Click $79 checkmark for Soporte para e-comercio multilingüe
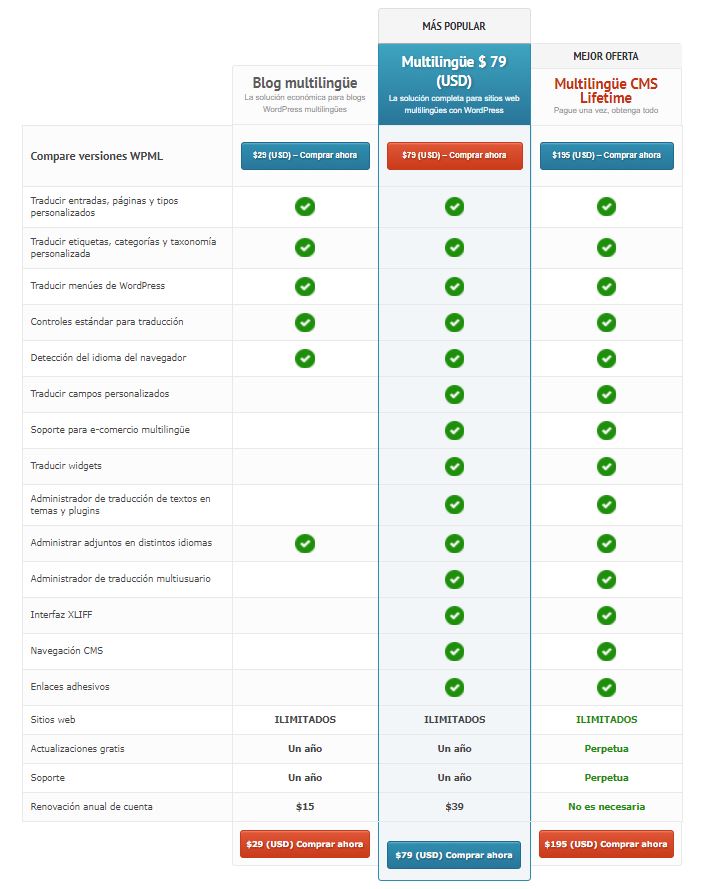The height and width of the screenshot is (889, 703). [454, 430]
